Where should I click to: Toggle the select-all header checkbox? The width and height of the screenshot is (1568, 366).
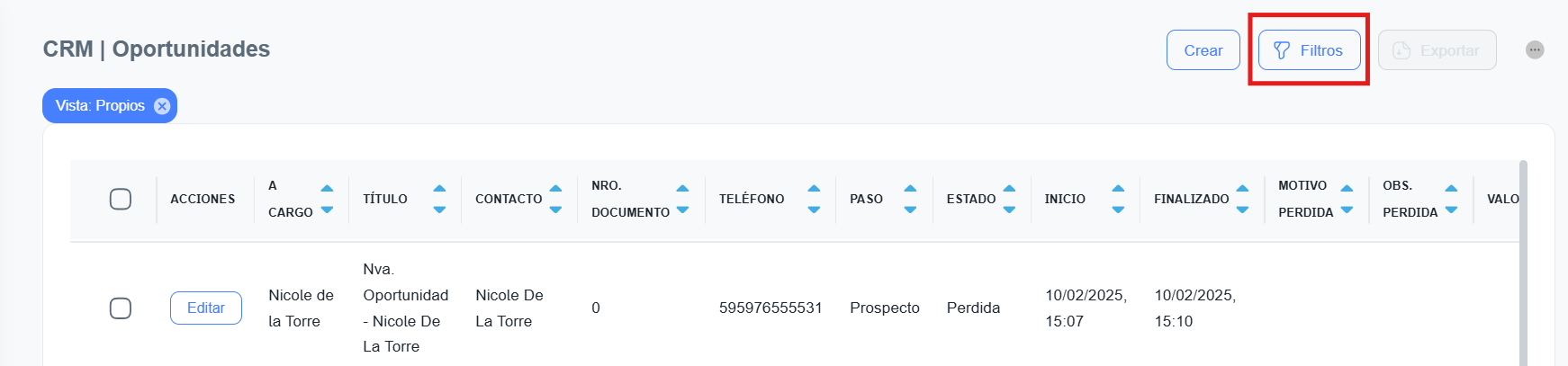click(x=121, y=199)
